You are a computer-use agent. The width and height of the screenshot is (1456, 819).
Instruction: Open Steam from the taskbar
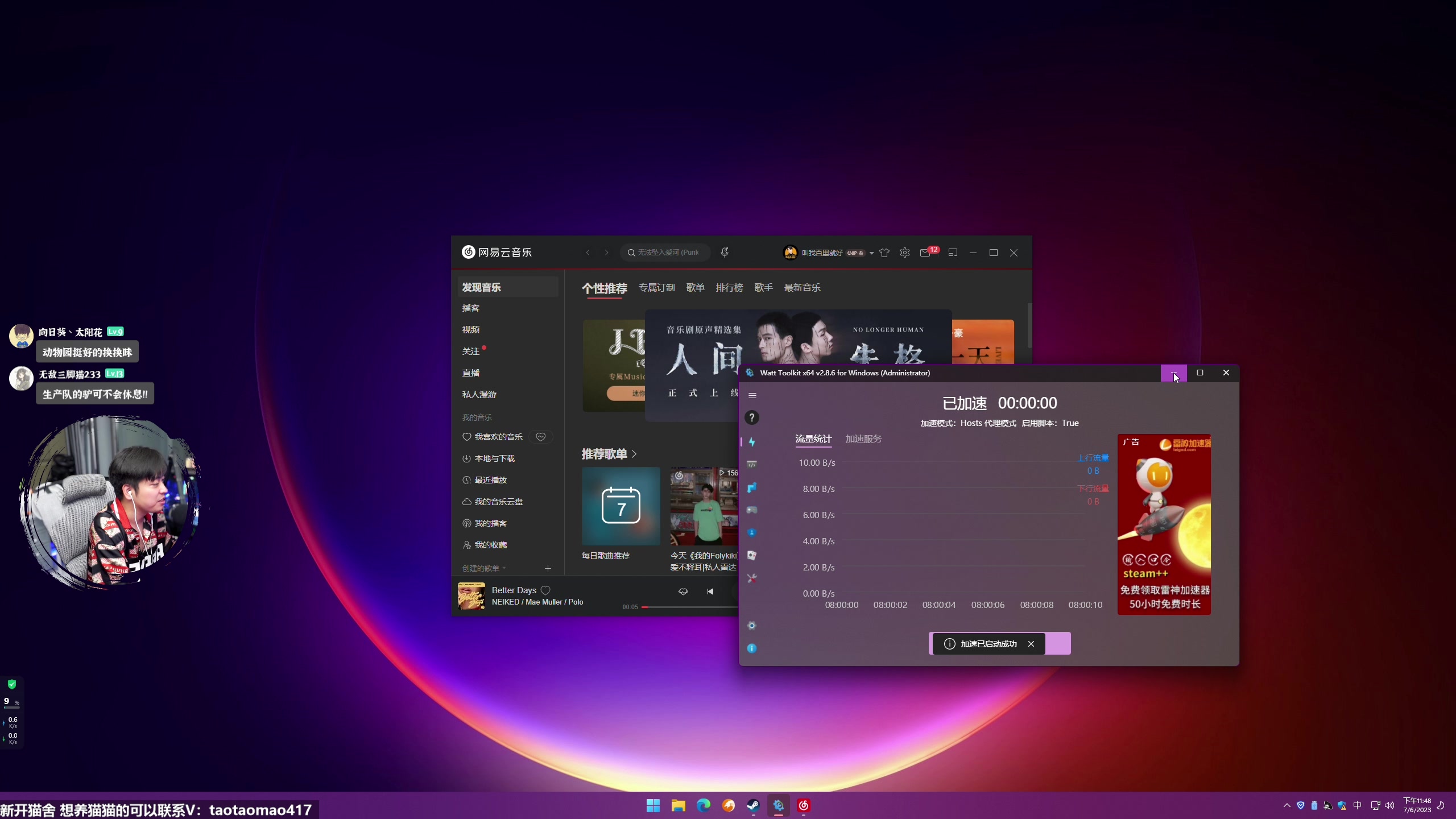[x=754, y=805]
